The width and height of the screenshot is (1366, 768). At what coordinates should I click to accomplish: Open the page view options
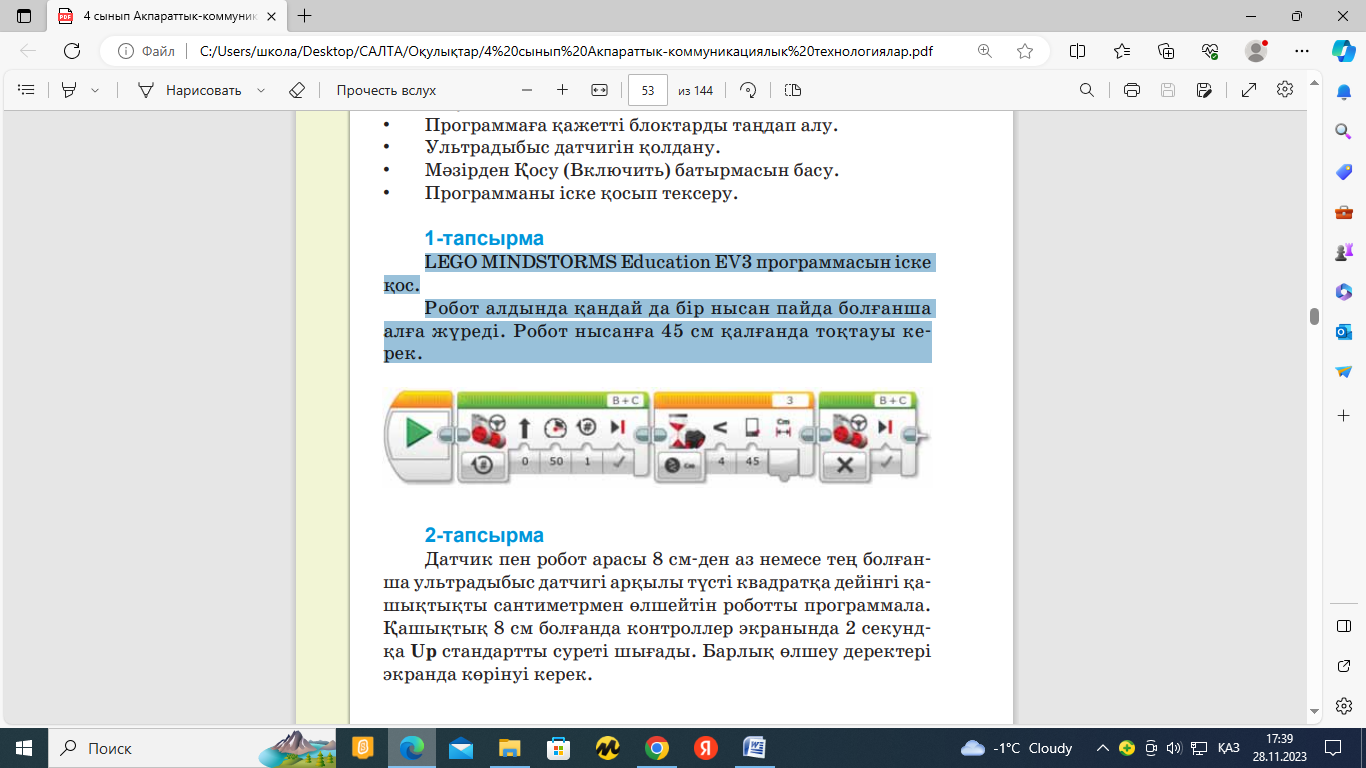[793, 90]
